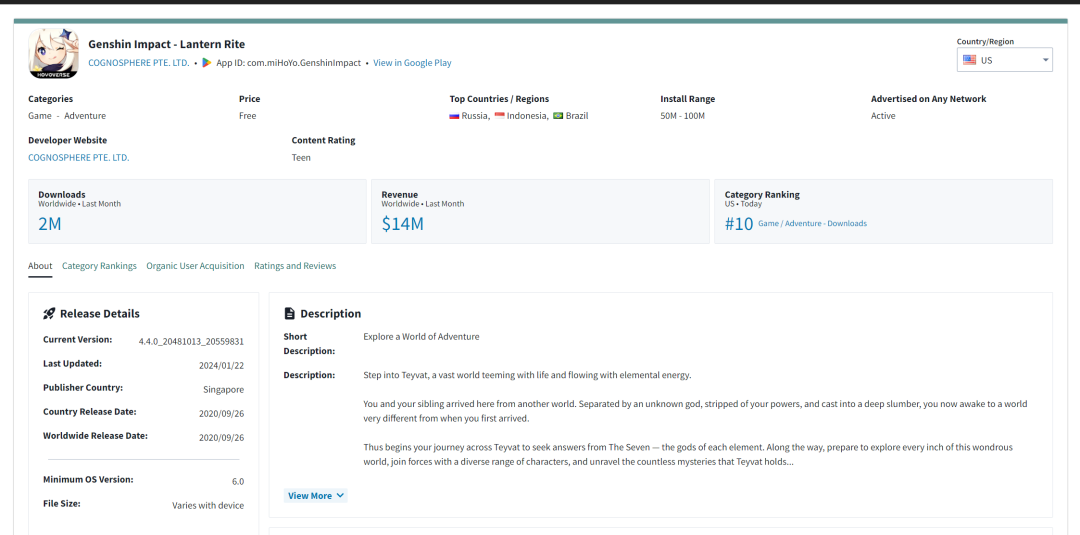
Task: Open the Organic User Acquisition tab
Action: point(195,266)
